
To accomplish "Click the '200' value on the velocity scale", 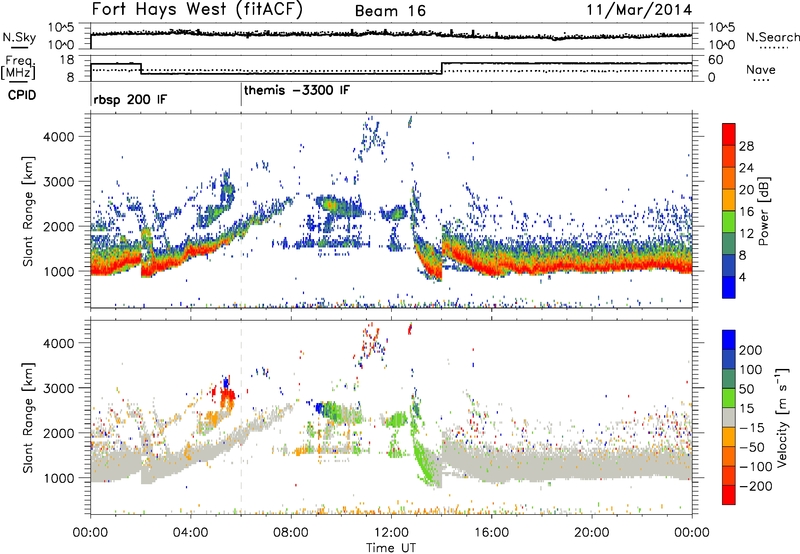I will pyautogui.click(x=751, y=350).
